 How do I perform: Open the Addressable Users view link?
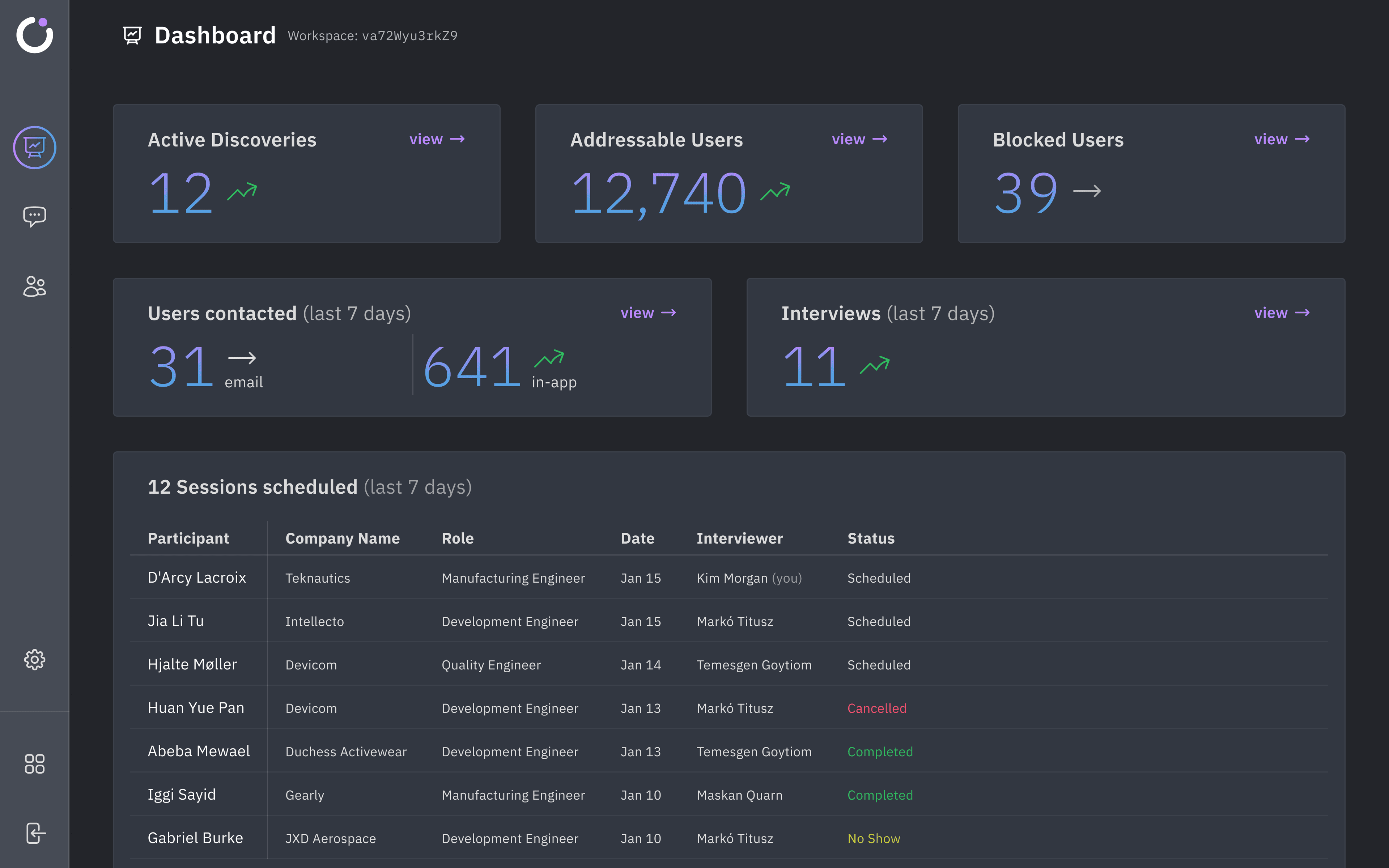pyautogui.click(x=859, y=140)
